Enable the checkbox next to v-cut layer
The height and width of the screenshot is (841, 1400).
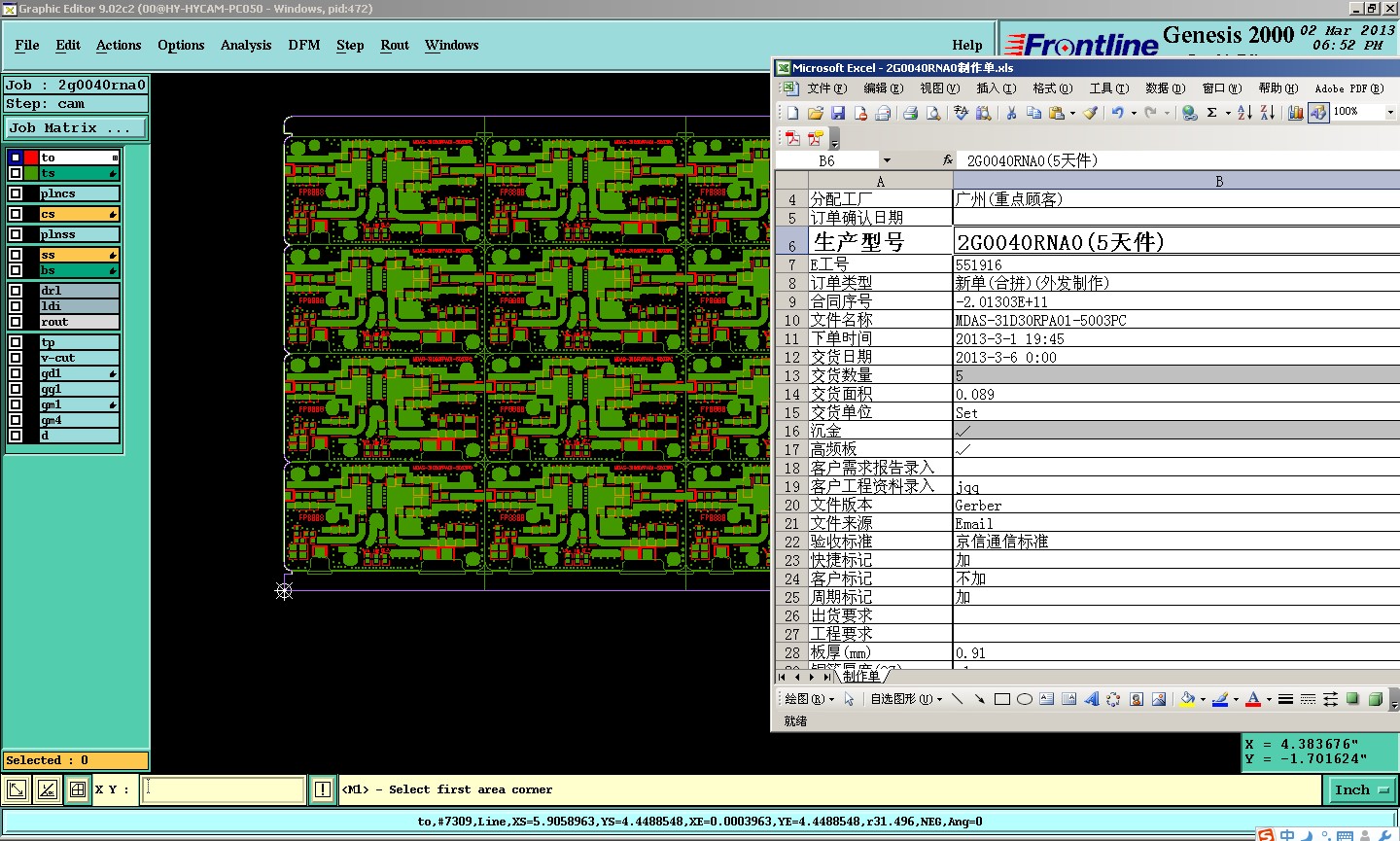[16, 358]
